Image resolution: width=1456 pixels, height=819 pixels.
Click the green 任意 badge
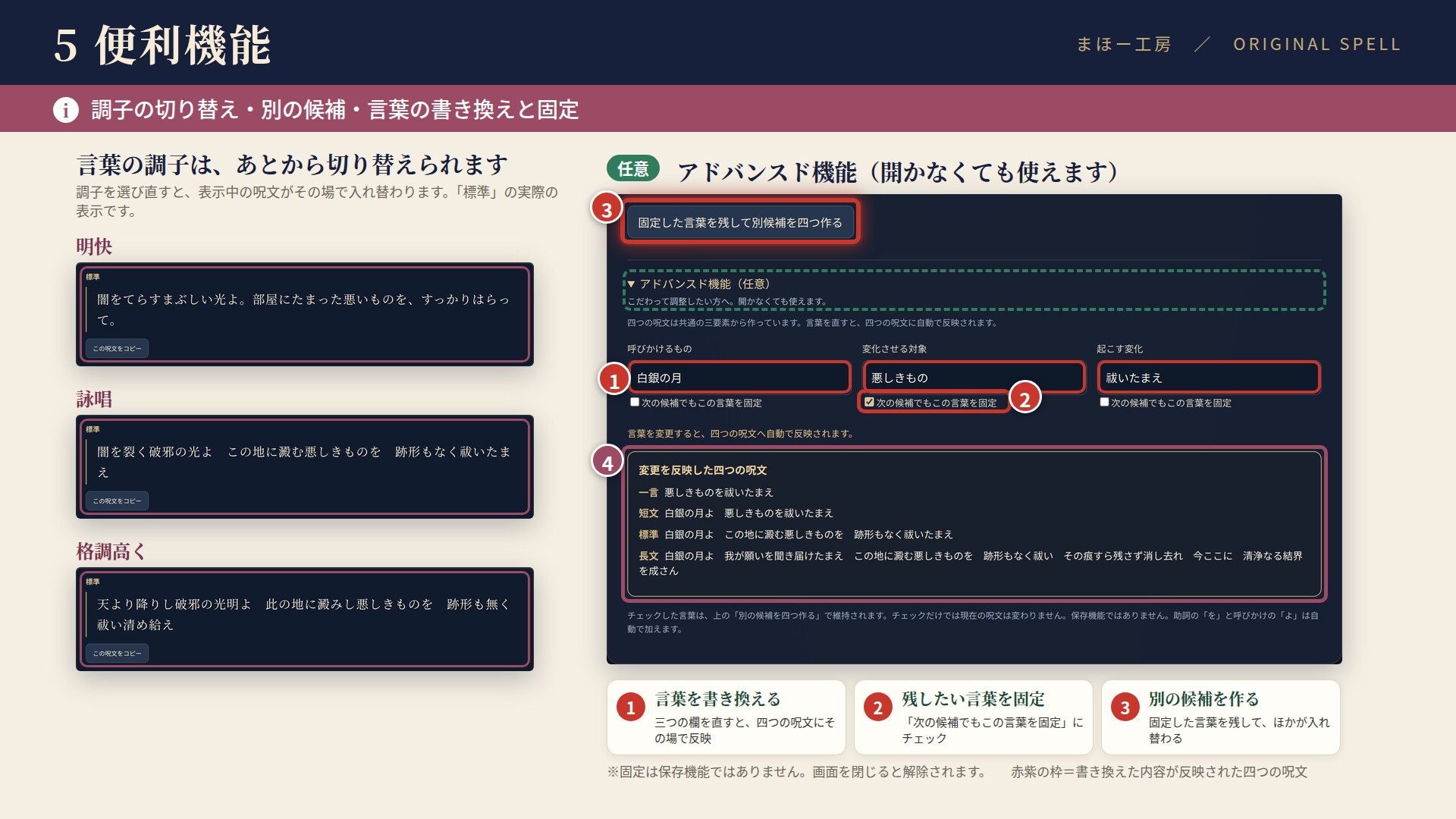[633, 168]
